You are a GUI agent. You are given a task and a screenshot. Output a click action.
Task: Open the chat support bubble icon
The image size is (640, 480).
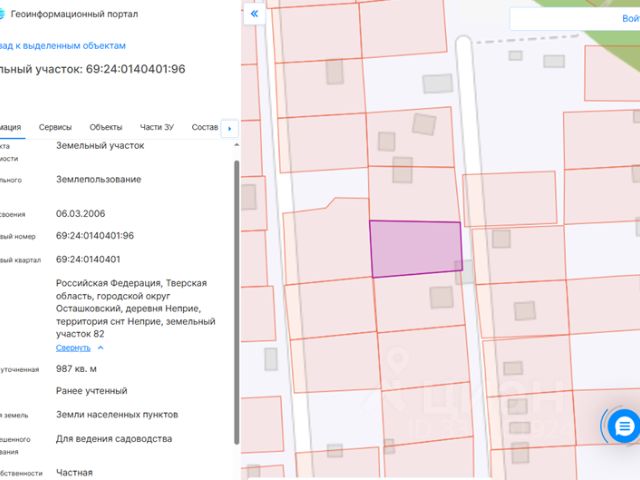(623, 426)
